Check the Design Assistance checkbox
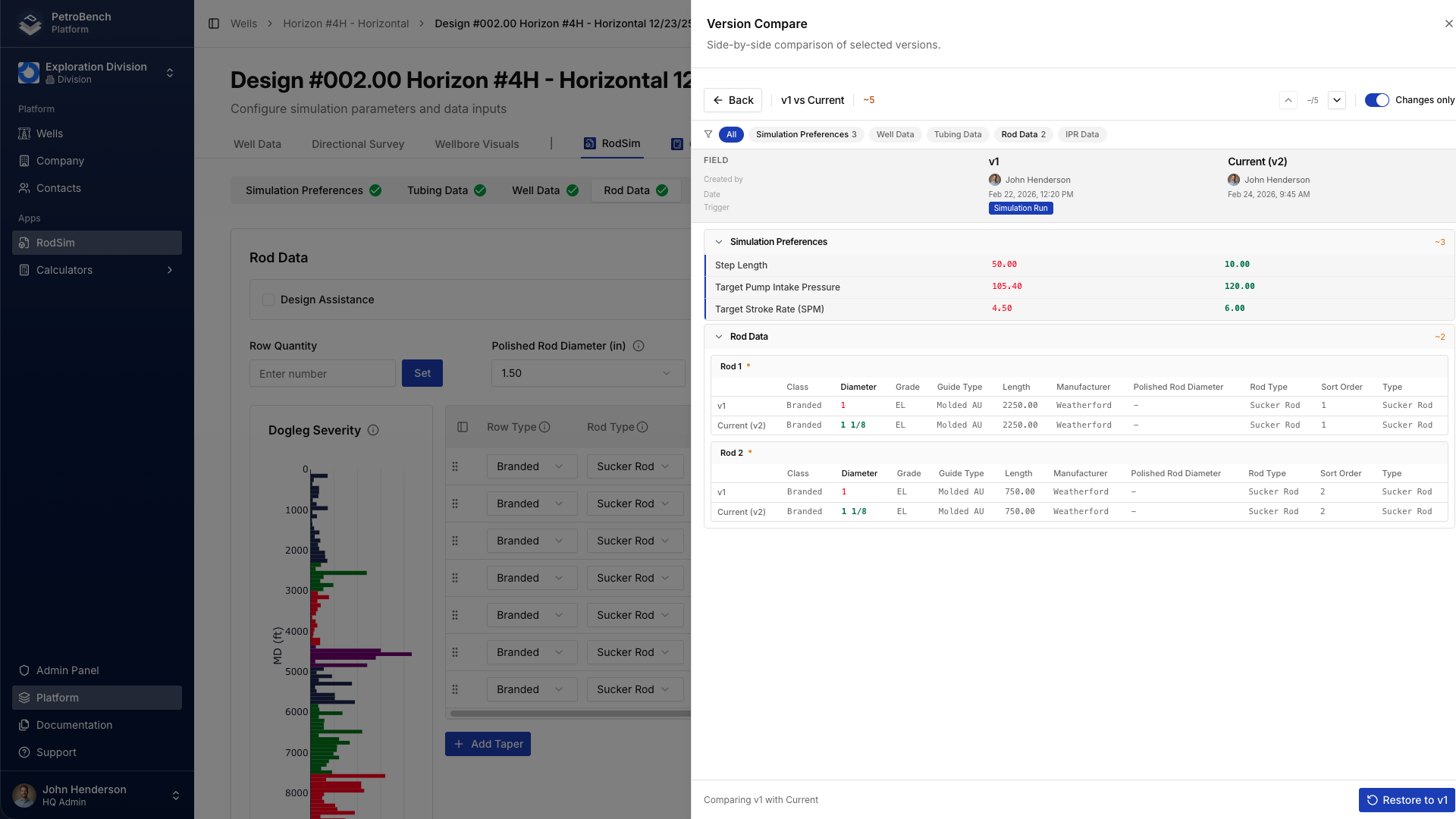The image size is (1456, 819). pos(268,300)
